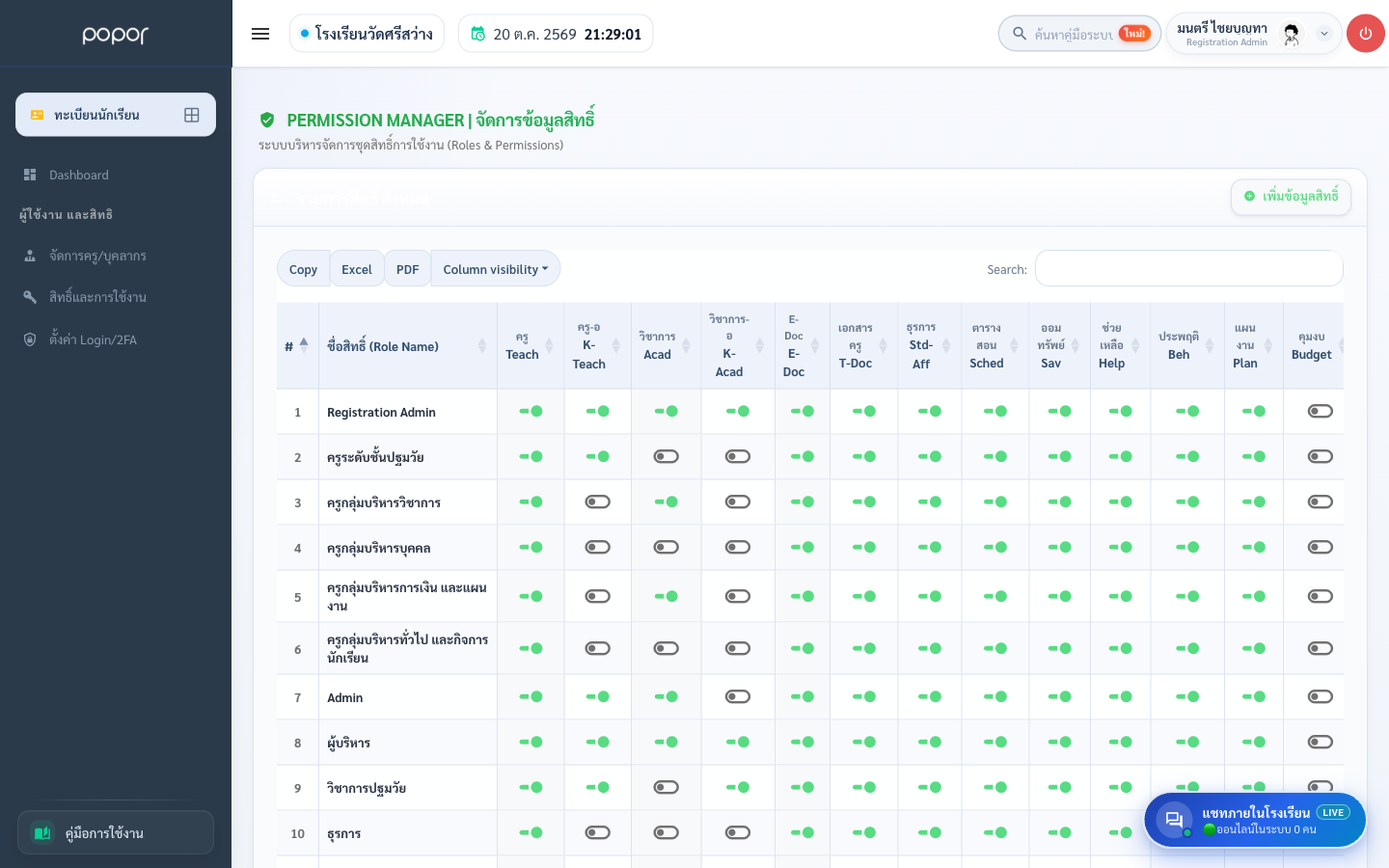Sort by the Teach column header
Image resolution: width=1389 pixels, height=868 pixels.
[x=531, y=346]
